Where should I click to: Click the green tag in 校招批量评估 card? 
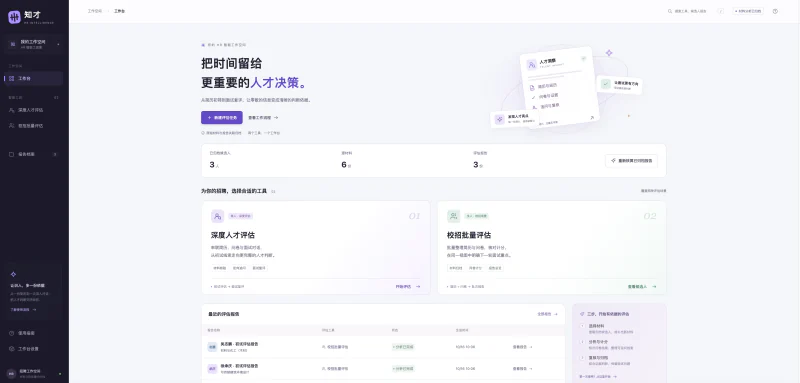point(476,216)
